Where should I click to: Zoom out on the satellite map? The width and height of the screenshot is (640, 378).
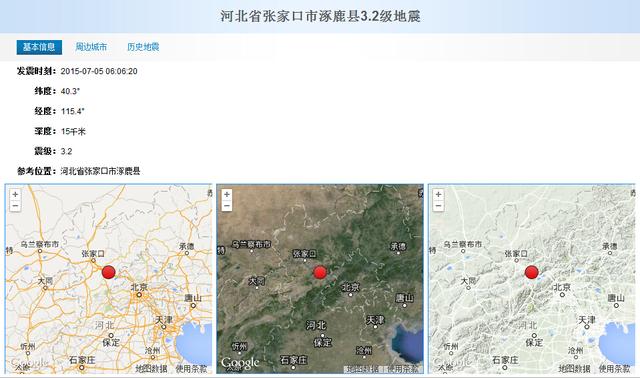pyautogui.click(x=227, y=205)
